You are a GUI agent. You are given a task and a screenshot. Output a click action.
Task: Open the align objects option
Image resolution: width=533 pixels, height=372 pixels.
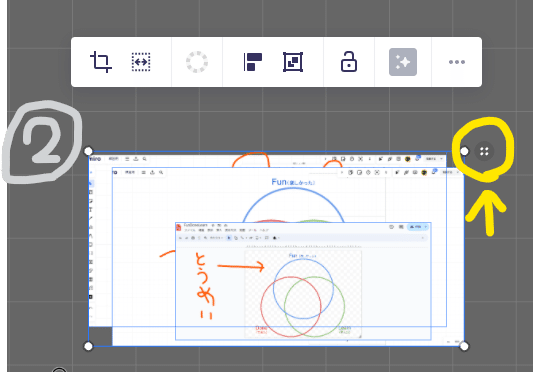click(x=253, y=62)
